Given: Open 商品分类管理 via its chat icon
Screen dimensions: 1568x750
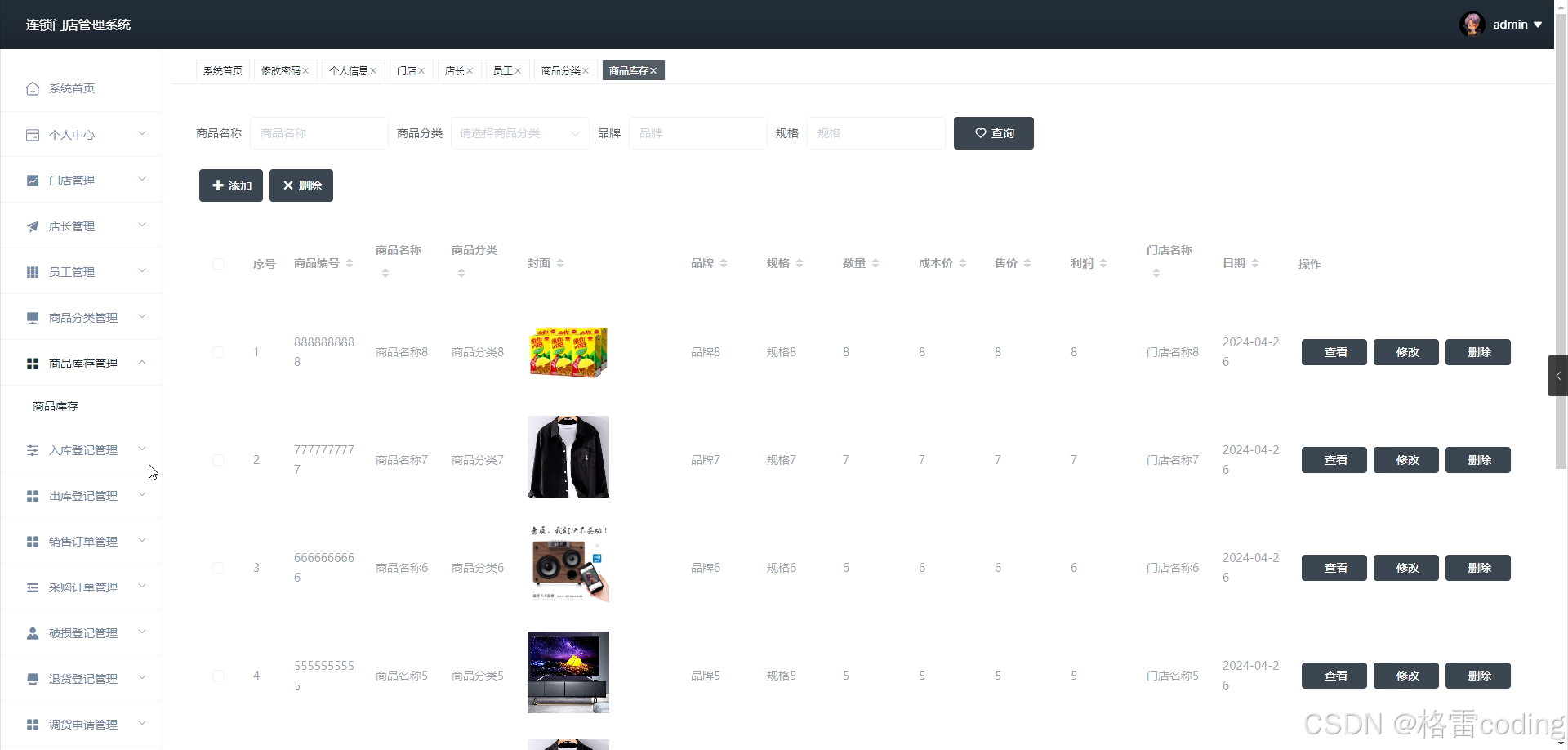Looking at the screenshot, I should tap(33, 317).
